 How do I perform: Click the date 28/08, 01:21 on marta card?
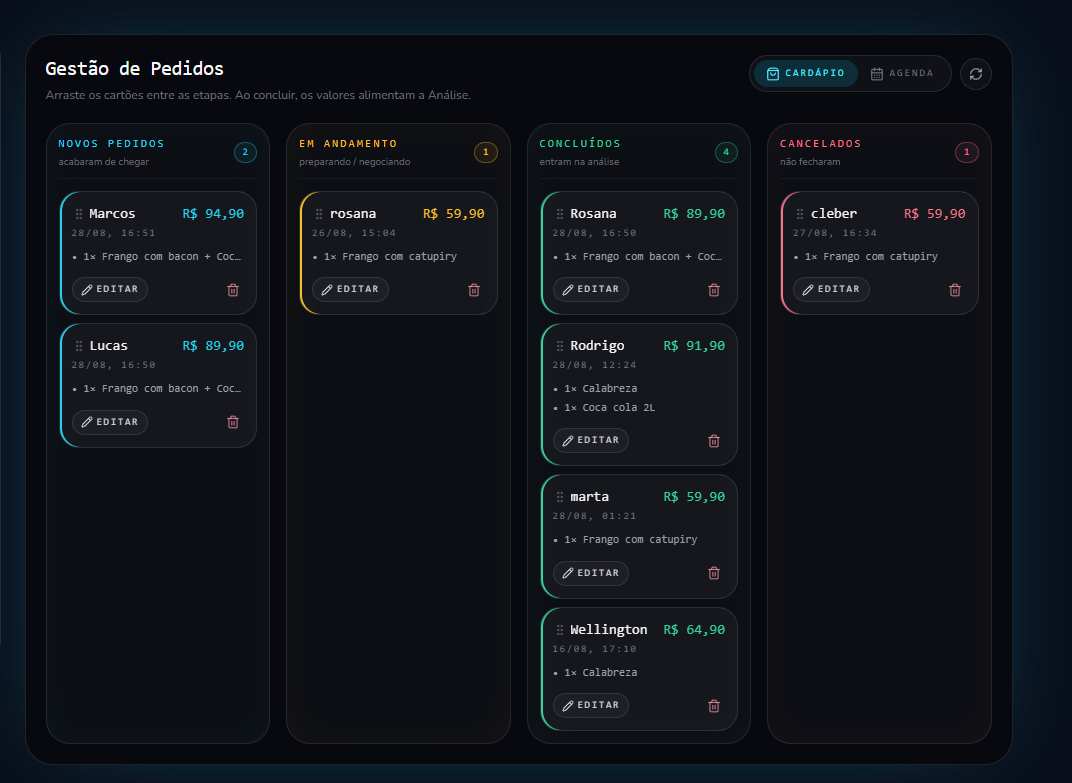594,516
